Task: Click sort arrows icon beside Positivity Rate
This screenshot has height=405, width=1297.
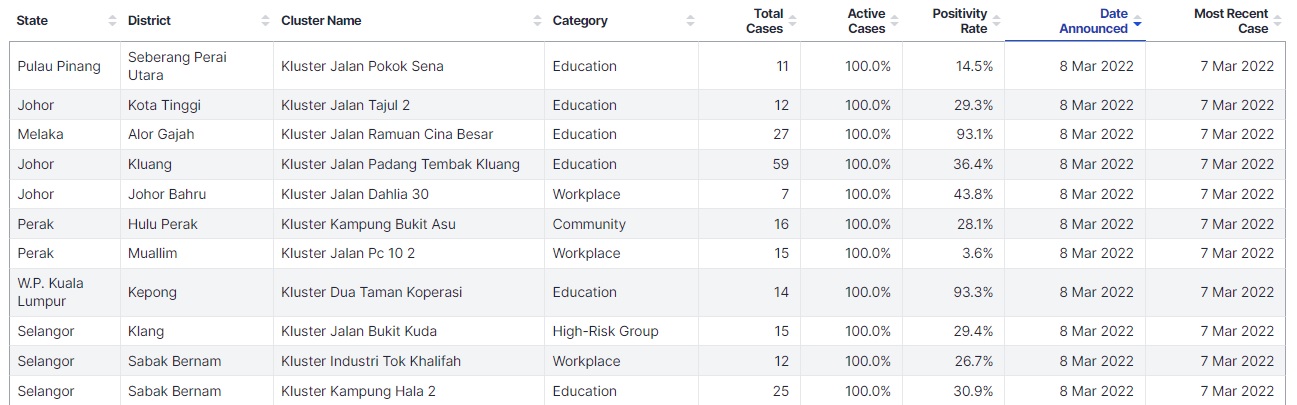Action: point(997,21)
